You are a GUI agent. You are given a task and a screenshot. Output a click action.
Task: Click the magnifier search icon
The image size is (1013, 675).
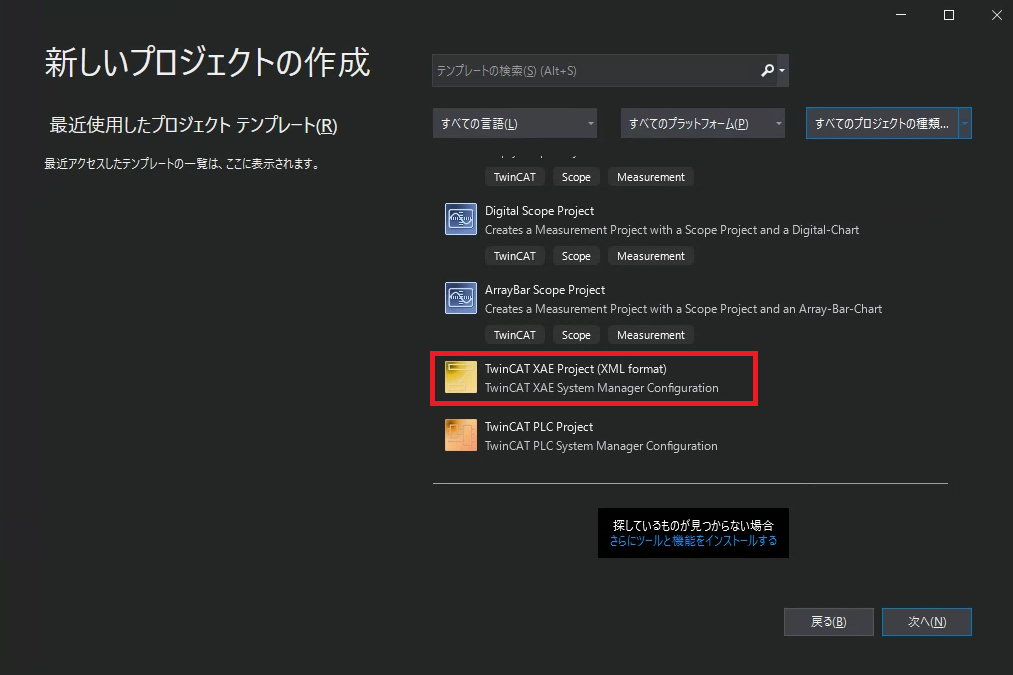(x=767, y=70)
